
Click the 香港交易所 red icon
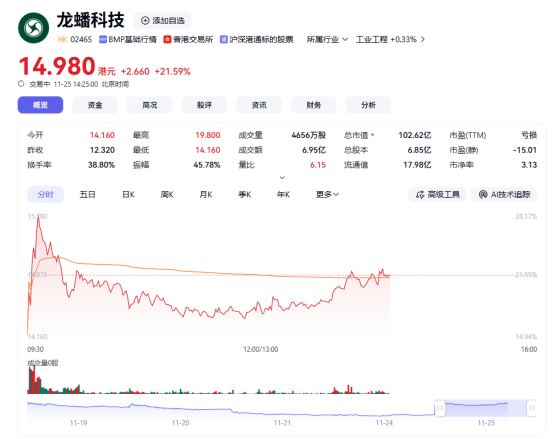click(167, 40)
